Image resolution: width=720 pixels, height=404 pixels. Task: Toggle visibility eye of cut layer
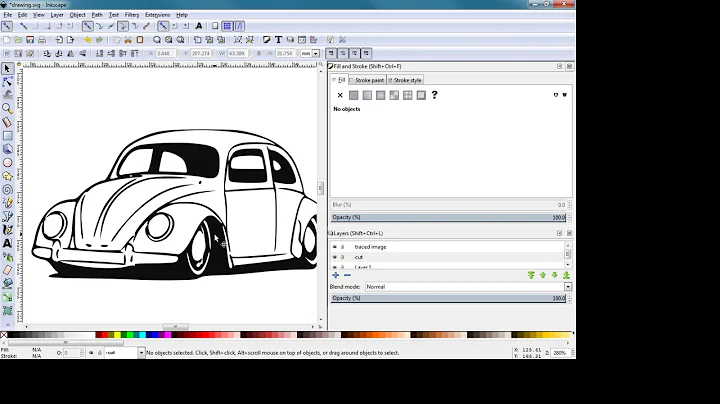click(x=335, y=257)
